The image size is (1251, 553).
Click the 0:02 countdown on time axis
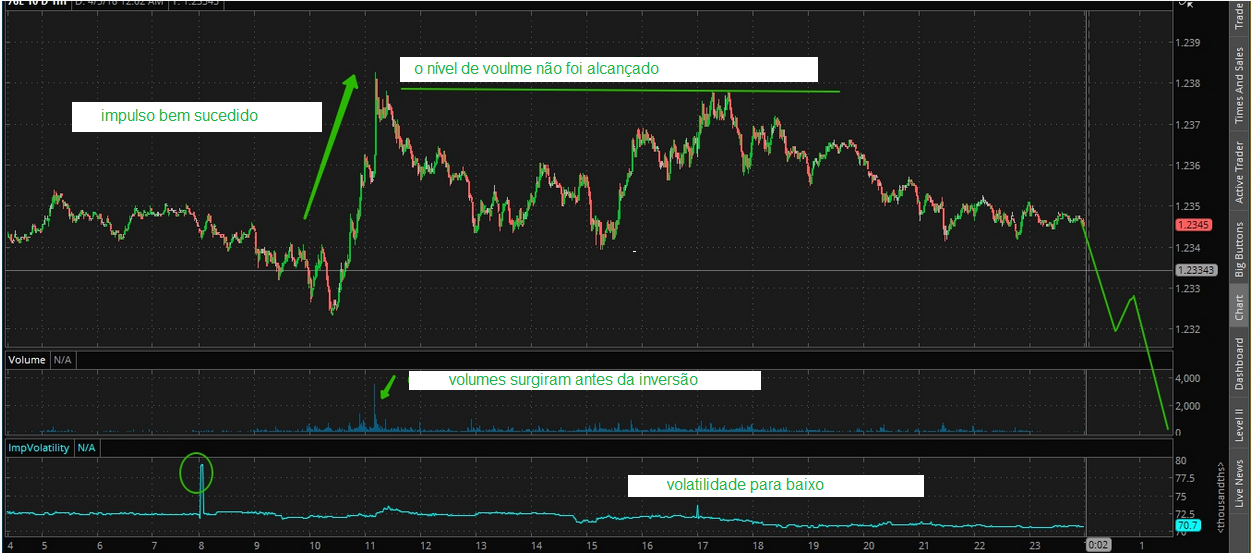coord(1098,545)
